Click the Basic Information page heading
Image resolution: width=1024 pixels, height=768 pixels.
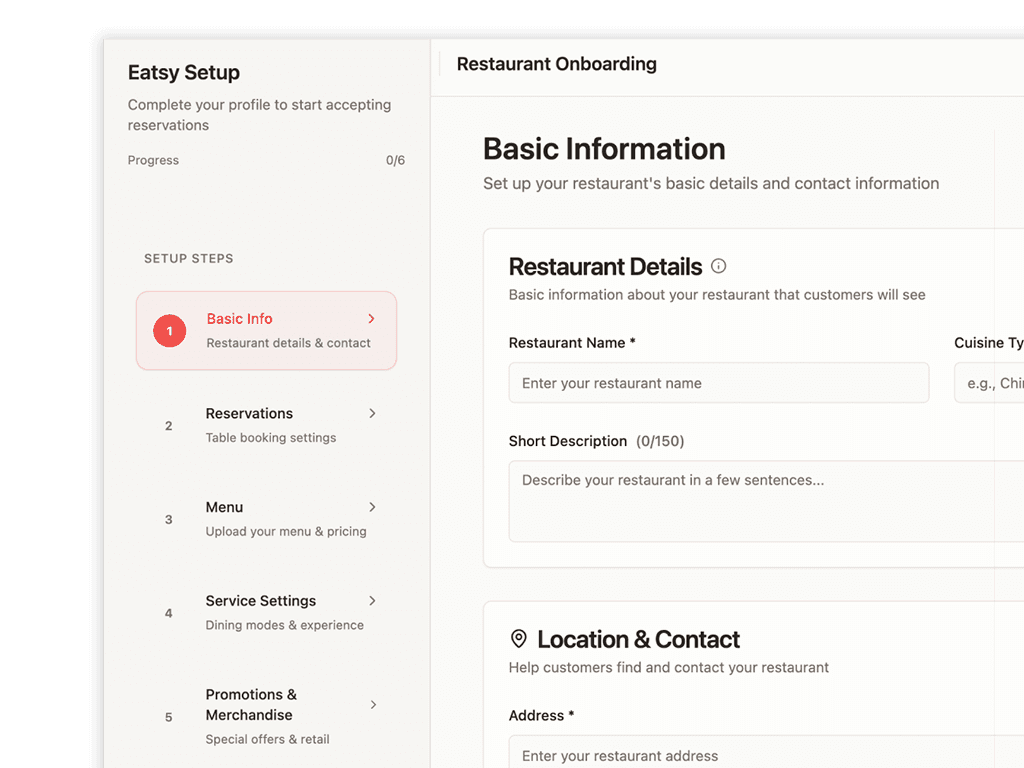pos(604,149)
